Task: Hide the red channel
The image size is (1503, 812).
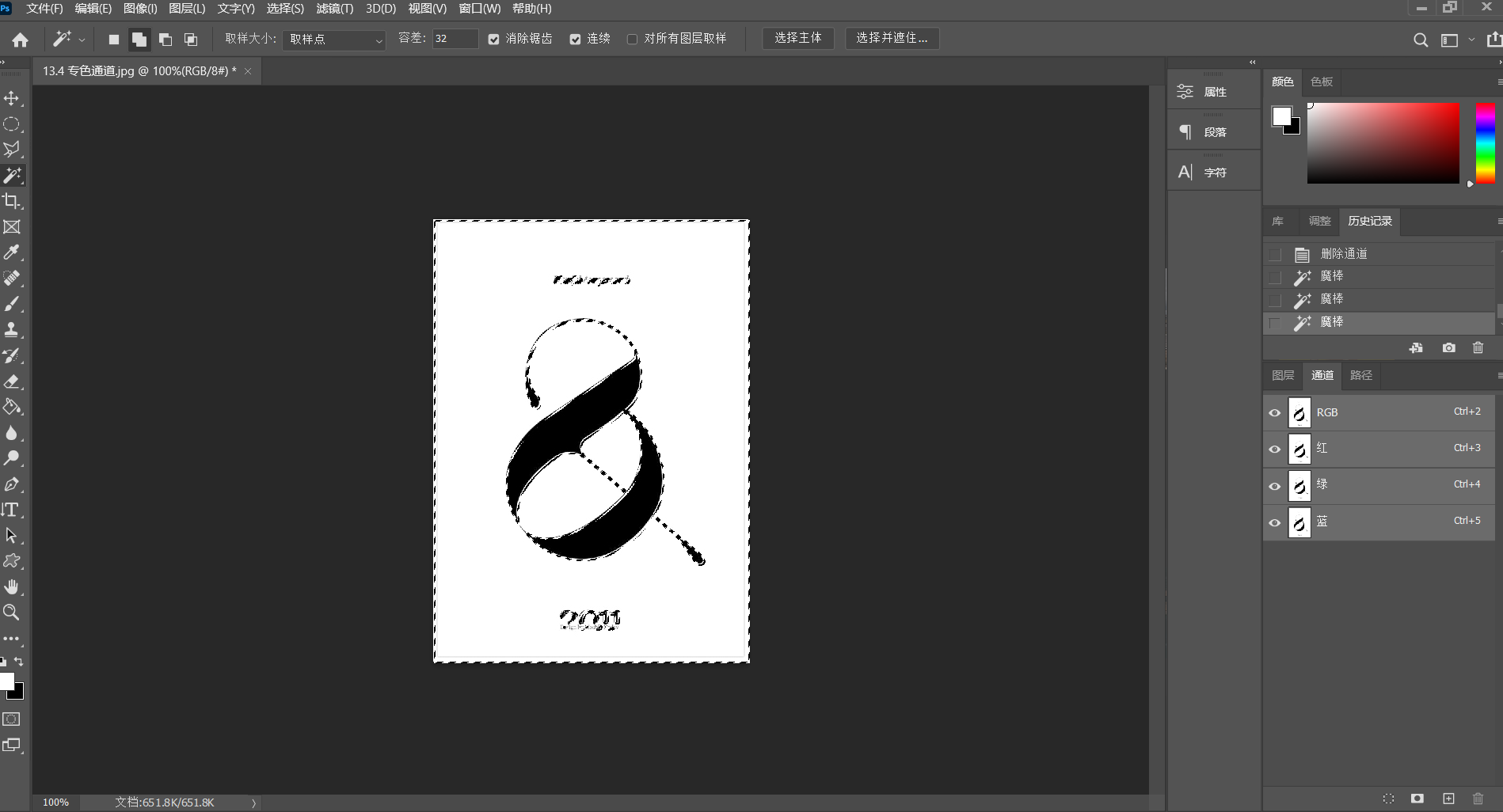Action: 1274,450
